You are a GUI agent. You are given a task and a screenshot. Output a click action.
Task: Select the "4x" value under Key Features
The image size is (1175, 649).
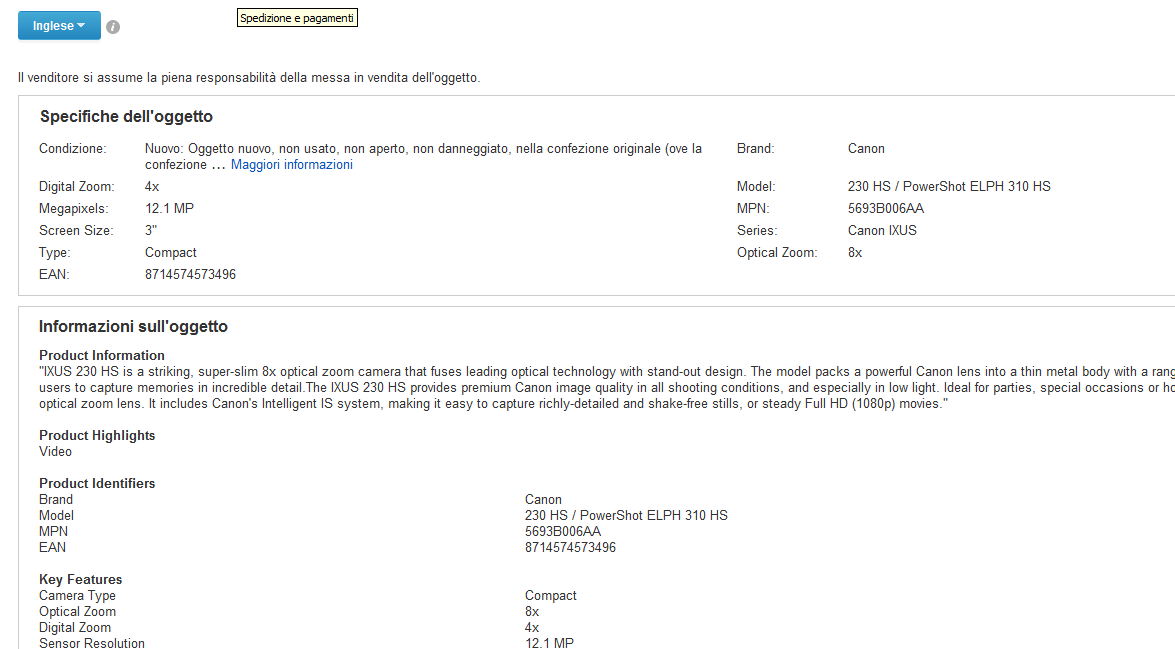pos(532,628)
